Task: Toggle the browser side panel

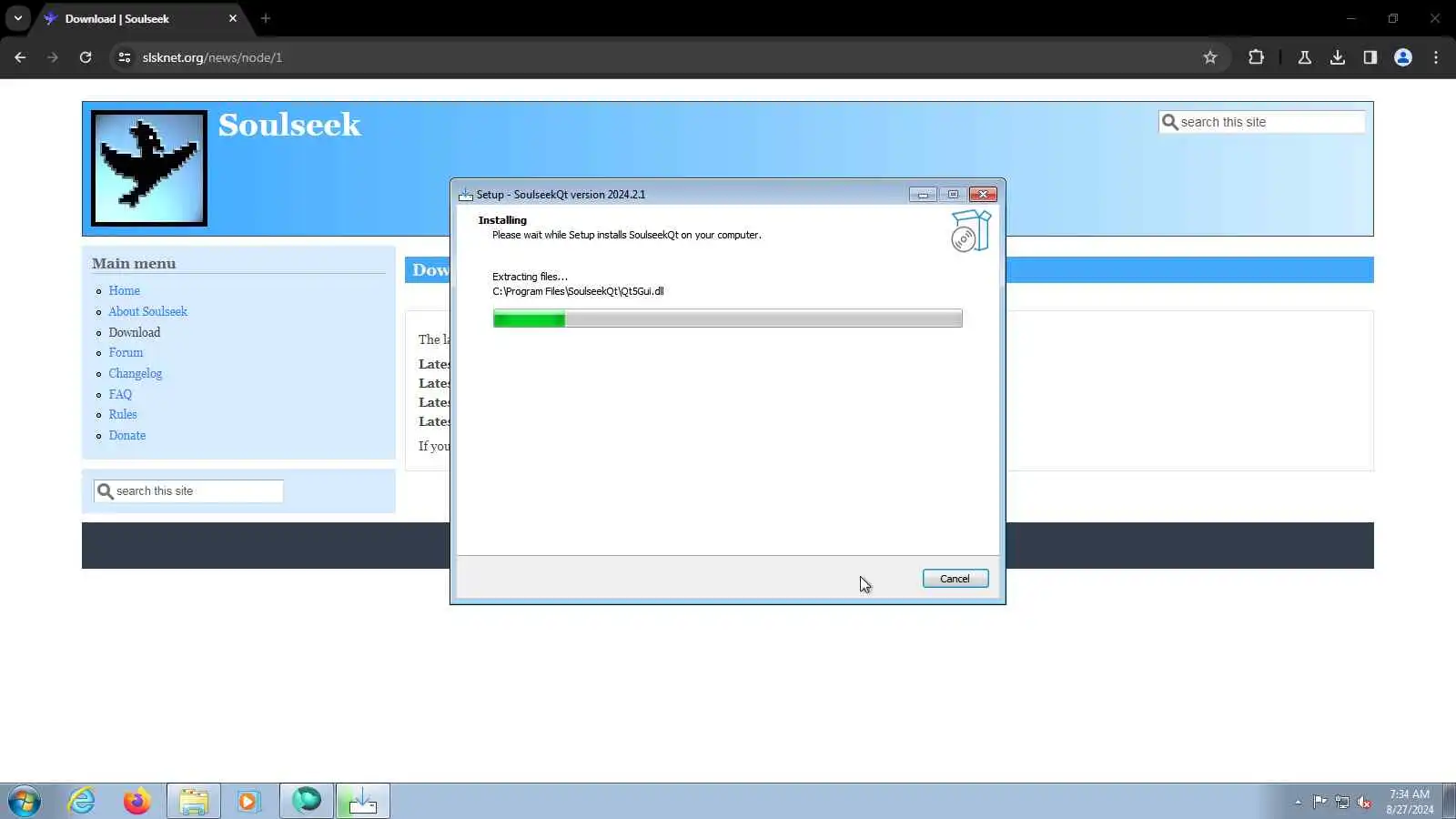Action: pos(1370,57)
